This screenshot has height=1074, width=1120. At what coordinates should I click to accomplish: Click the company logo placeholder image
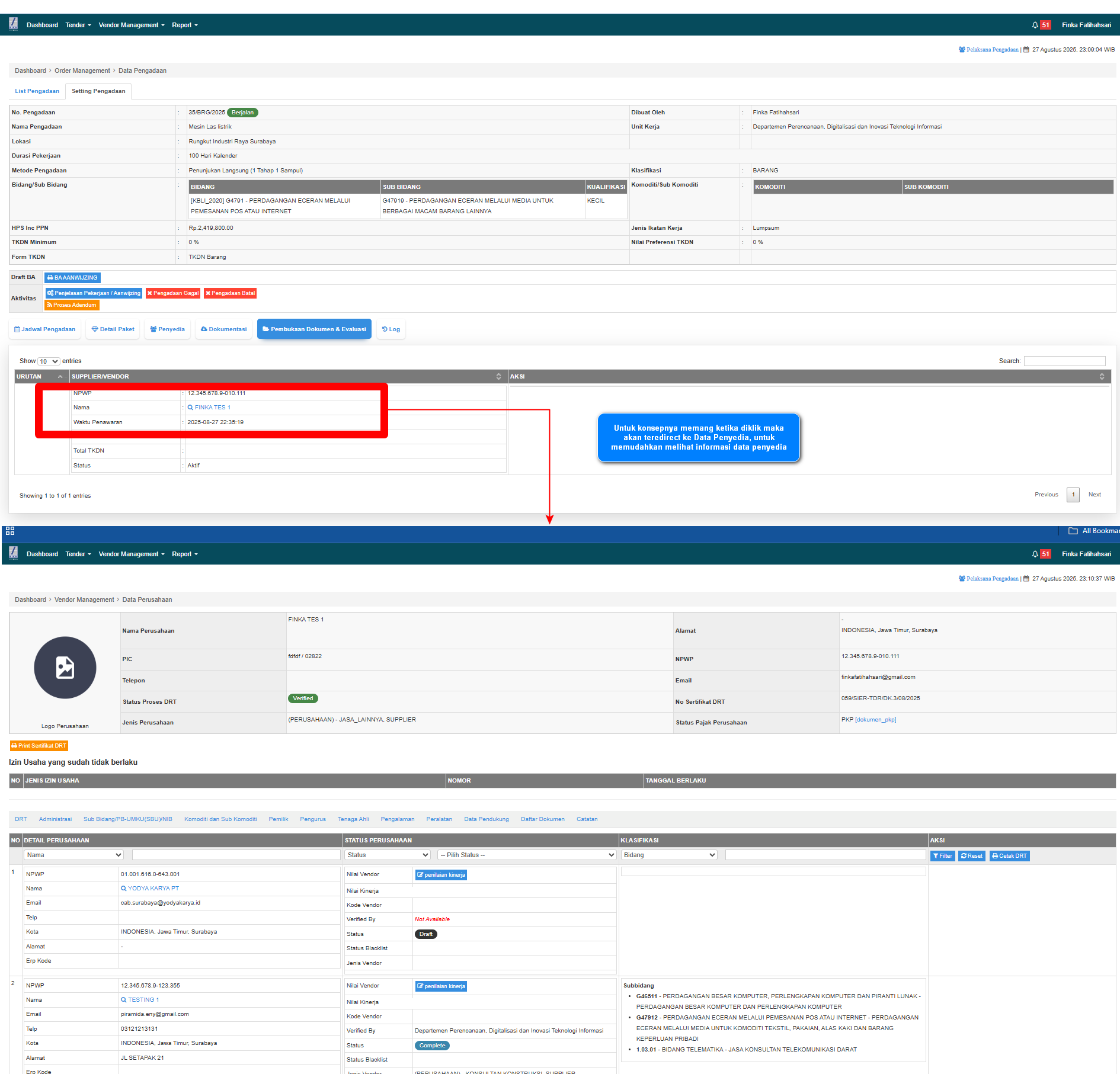coord(65,668)
